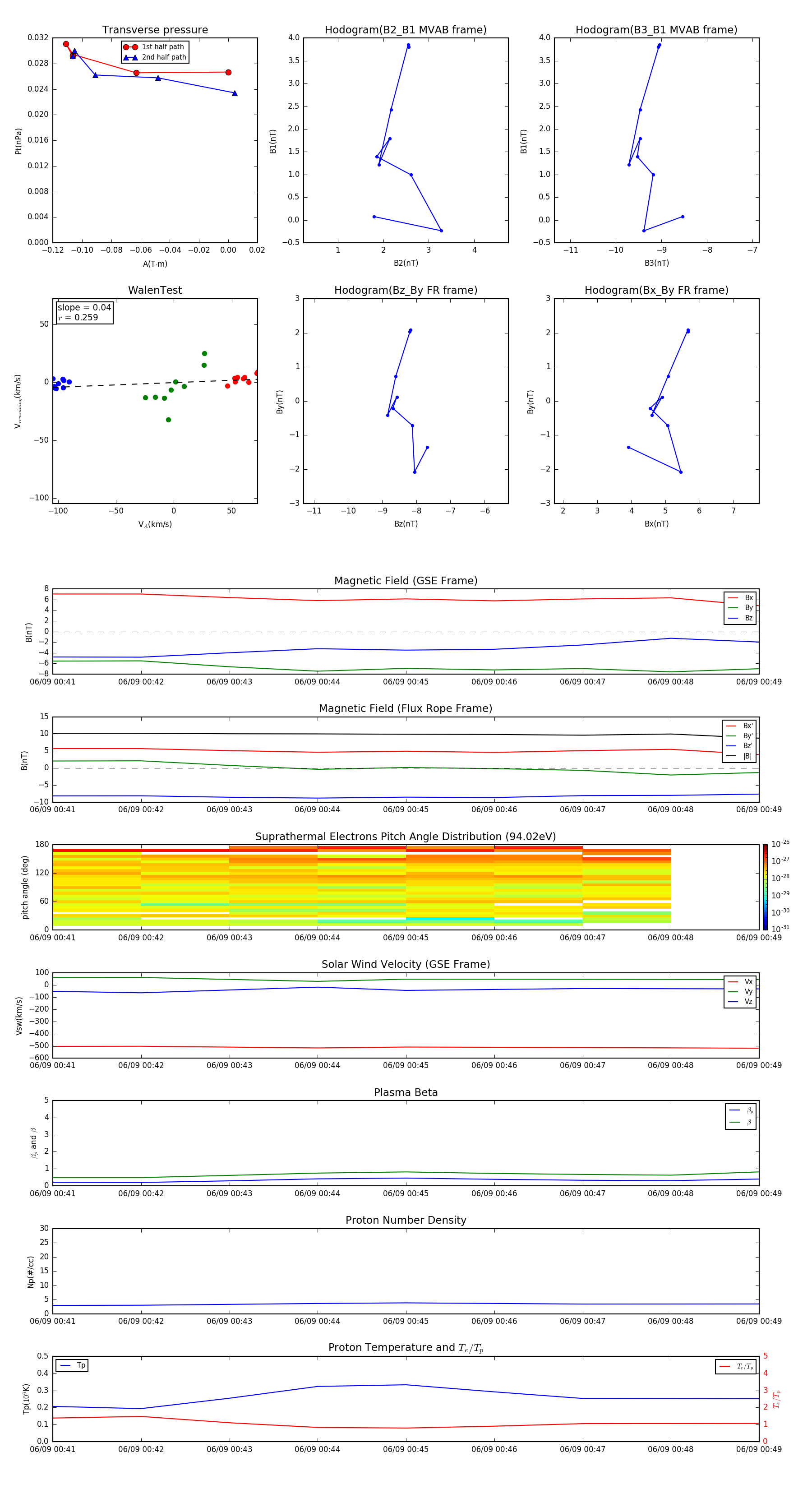Click 'Bx' in the GSE magnetic field legend
Screen dimensions: 812x1489
(740, 598)
